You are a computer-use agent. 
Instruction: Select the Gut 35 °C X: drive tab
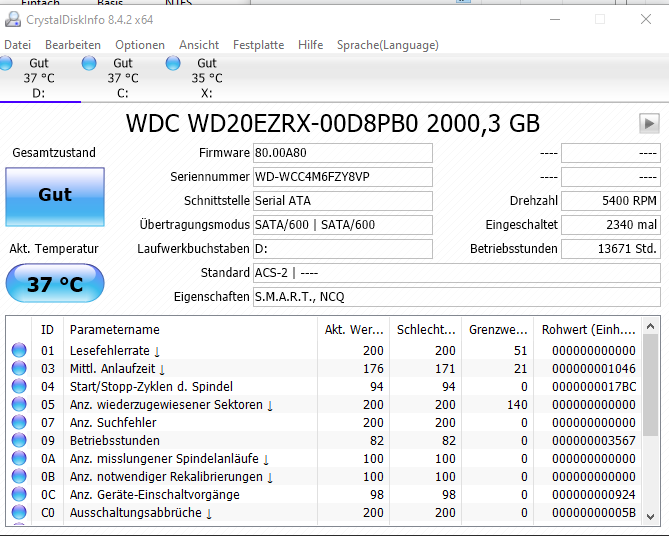click(207, 78)
